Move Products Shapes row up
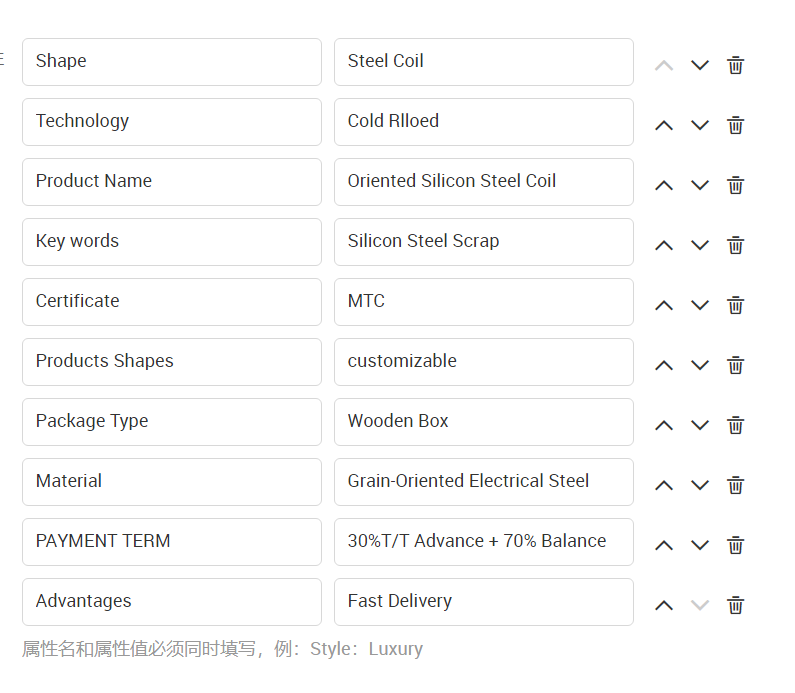 [x=664, y=365]
